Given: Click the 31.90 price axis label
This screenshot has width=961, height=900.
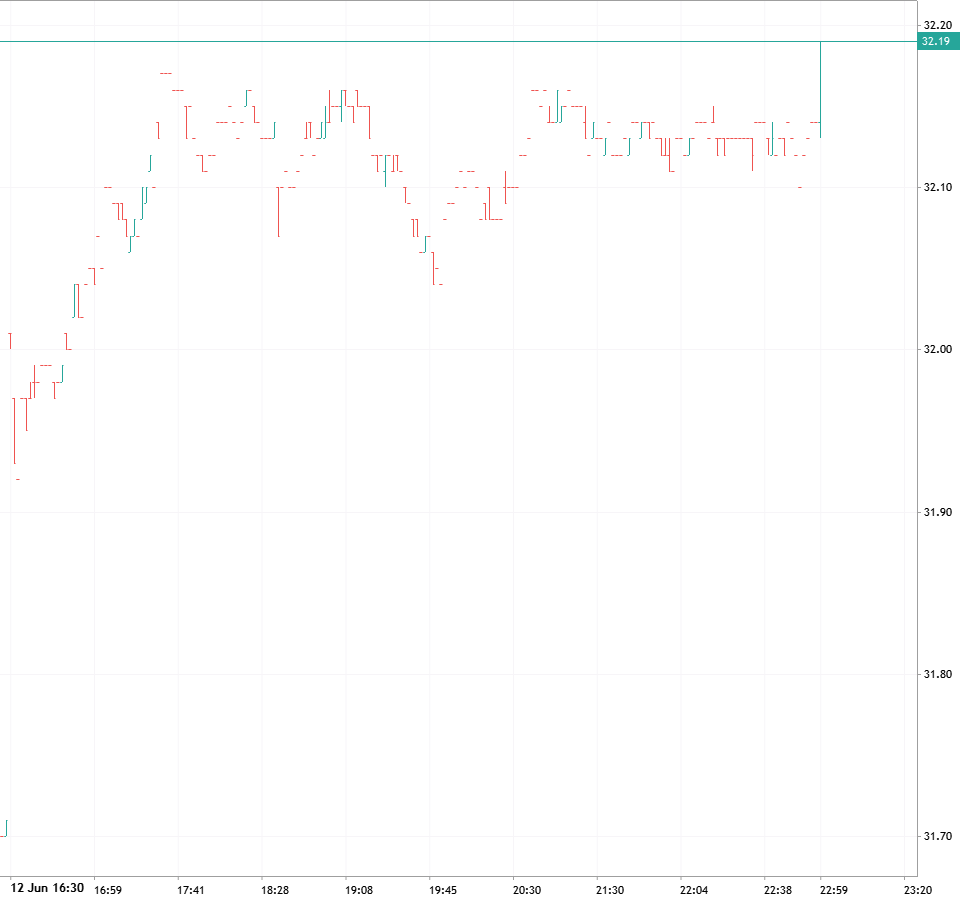Looking at the screenshot, I should coord(938,513).
